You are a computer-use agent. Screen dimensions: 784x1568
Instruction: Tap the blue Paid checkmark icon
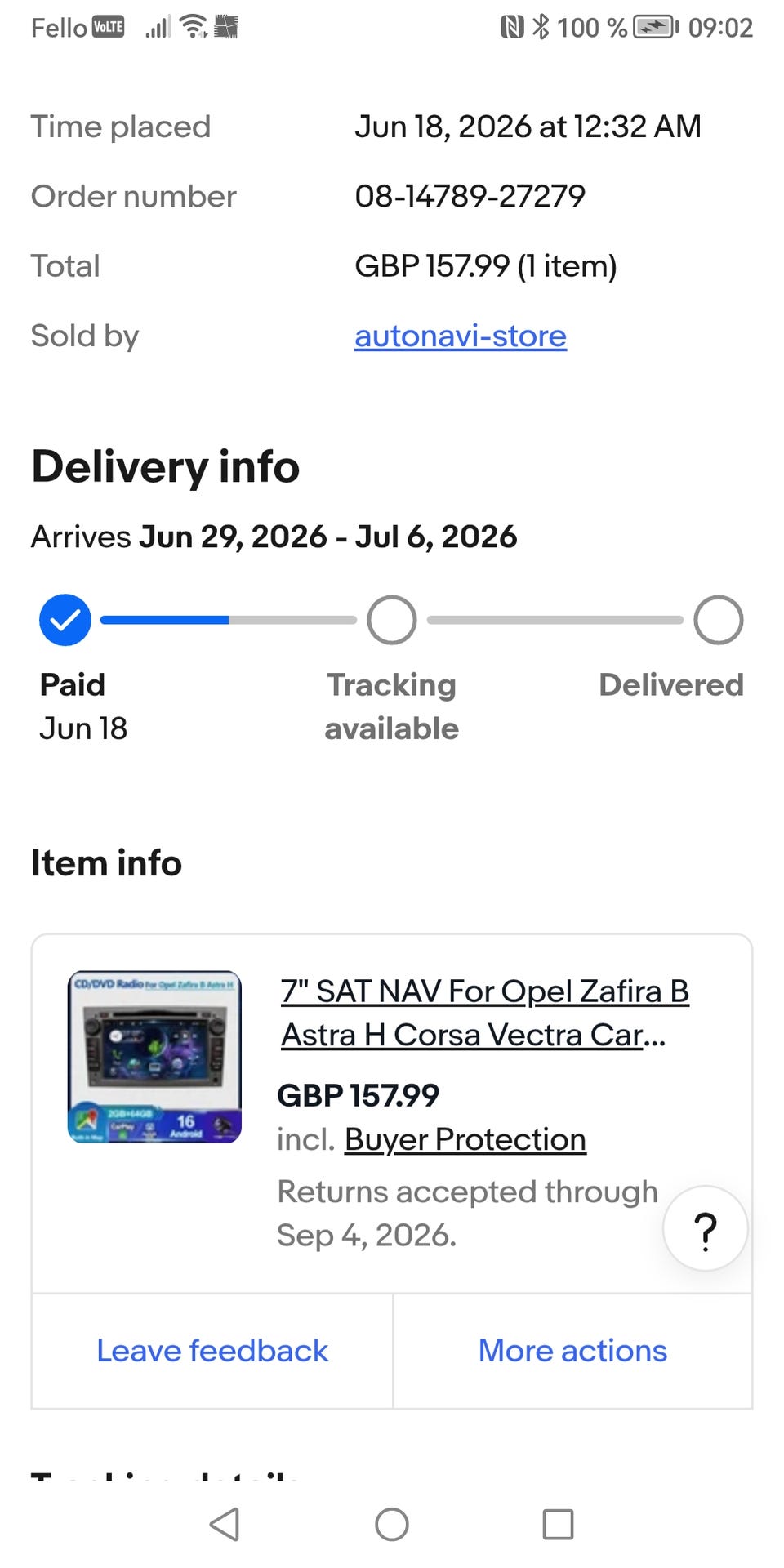pos(65,620)
